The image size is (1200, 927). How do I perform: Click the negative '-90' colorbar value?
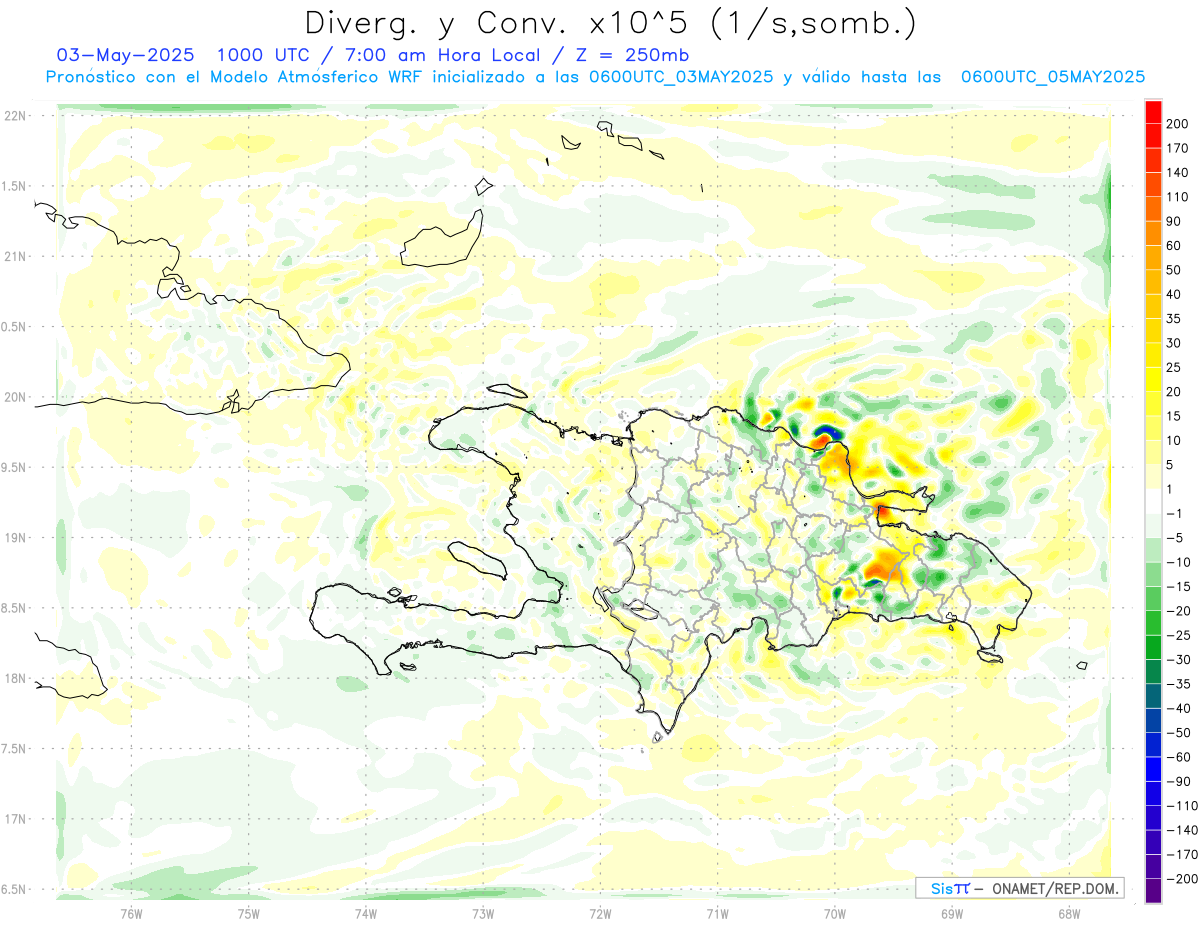coord(1181,781)
